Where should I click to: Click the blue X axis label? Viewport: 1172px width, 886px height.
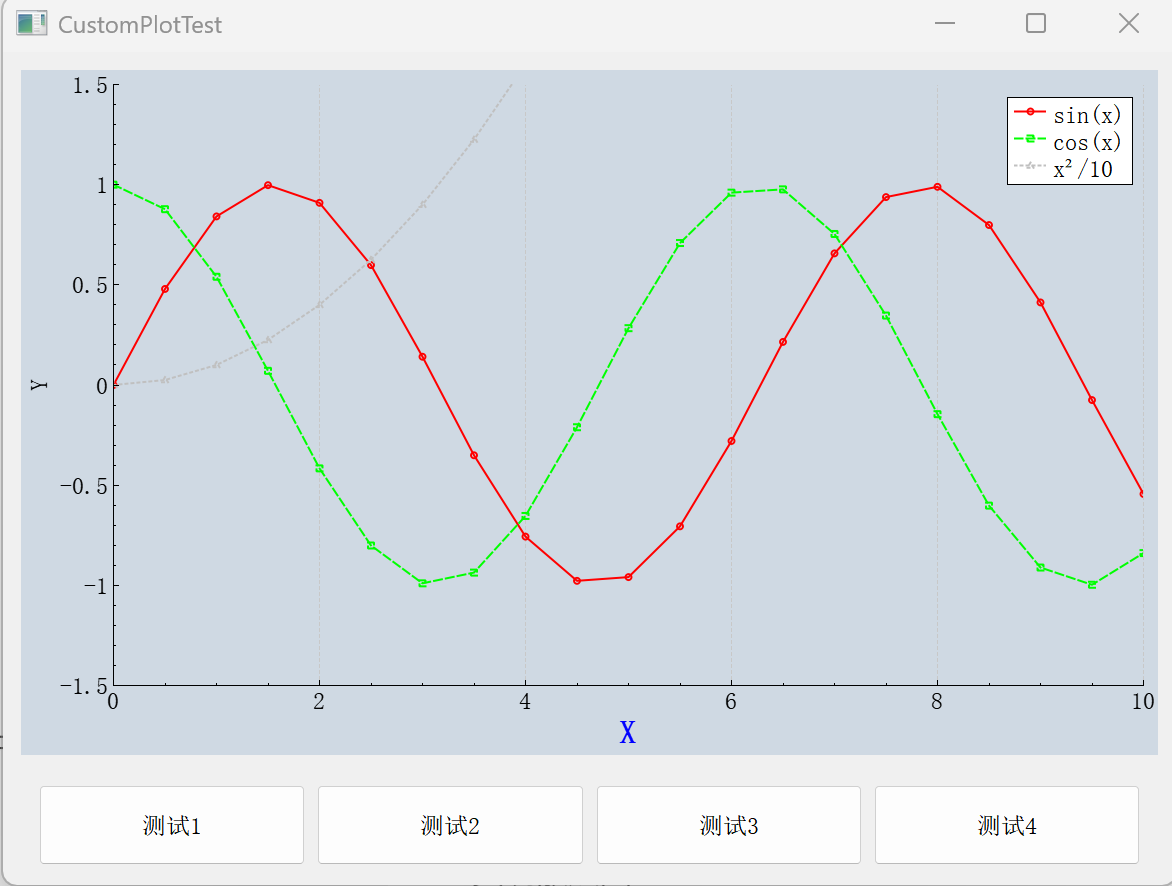pos(628,732)
